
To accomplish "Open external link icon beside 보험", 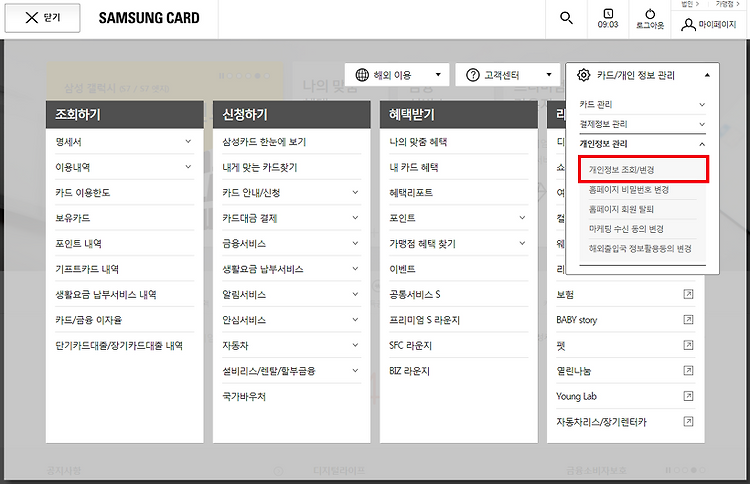I will pos(688,294).
